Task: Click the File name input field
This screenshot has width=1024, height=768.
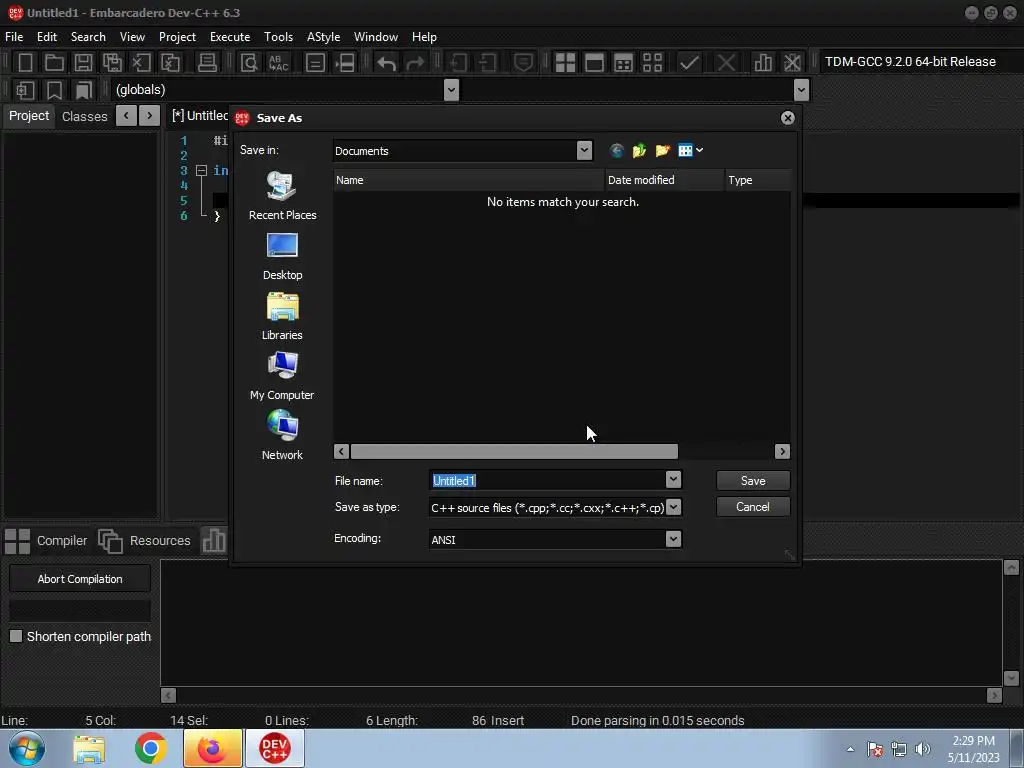Action: pos(547,481)
